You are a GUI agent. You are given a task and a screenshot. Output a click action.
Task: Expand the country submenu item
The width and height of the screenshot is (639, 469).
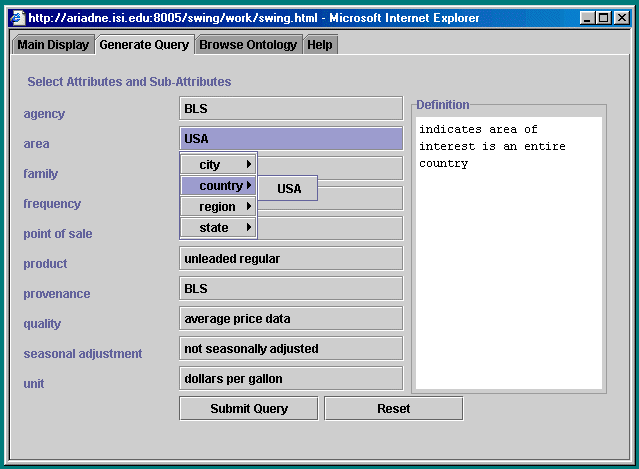218,186
